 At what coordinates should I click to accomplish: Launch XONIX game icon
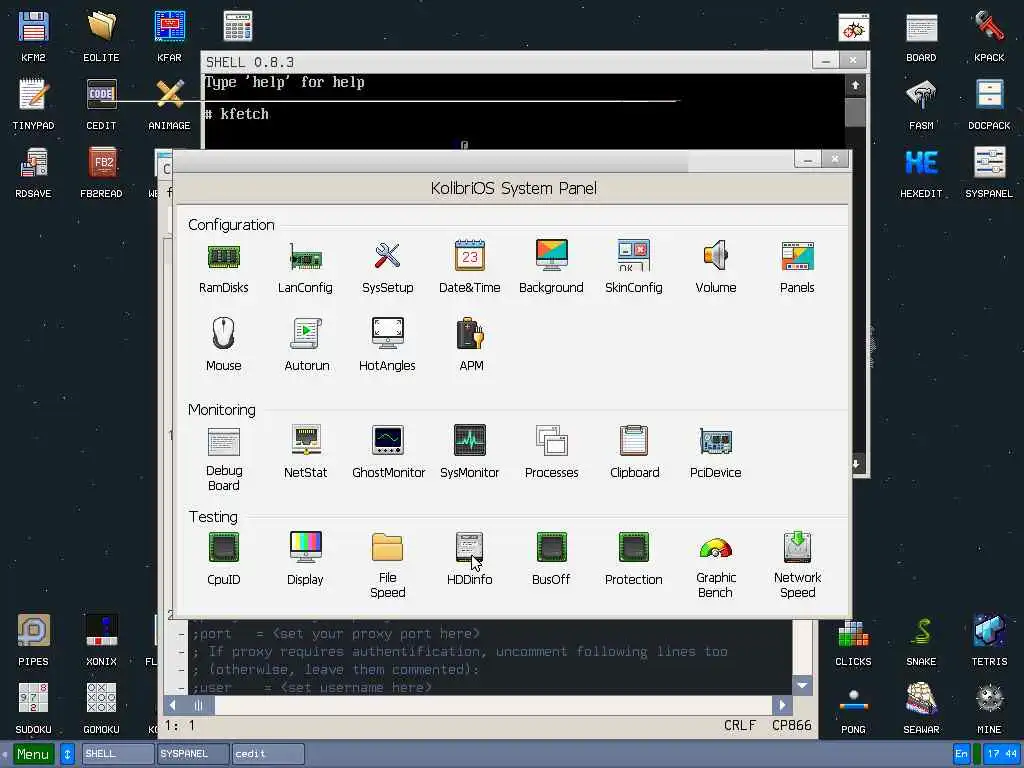tap(101, 641)
